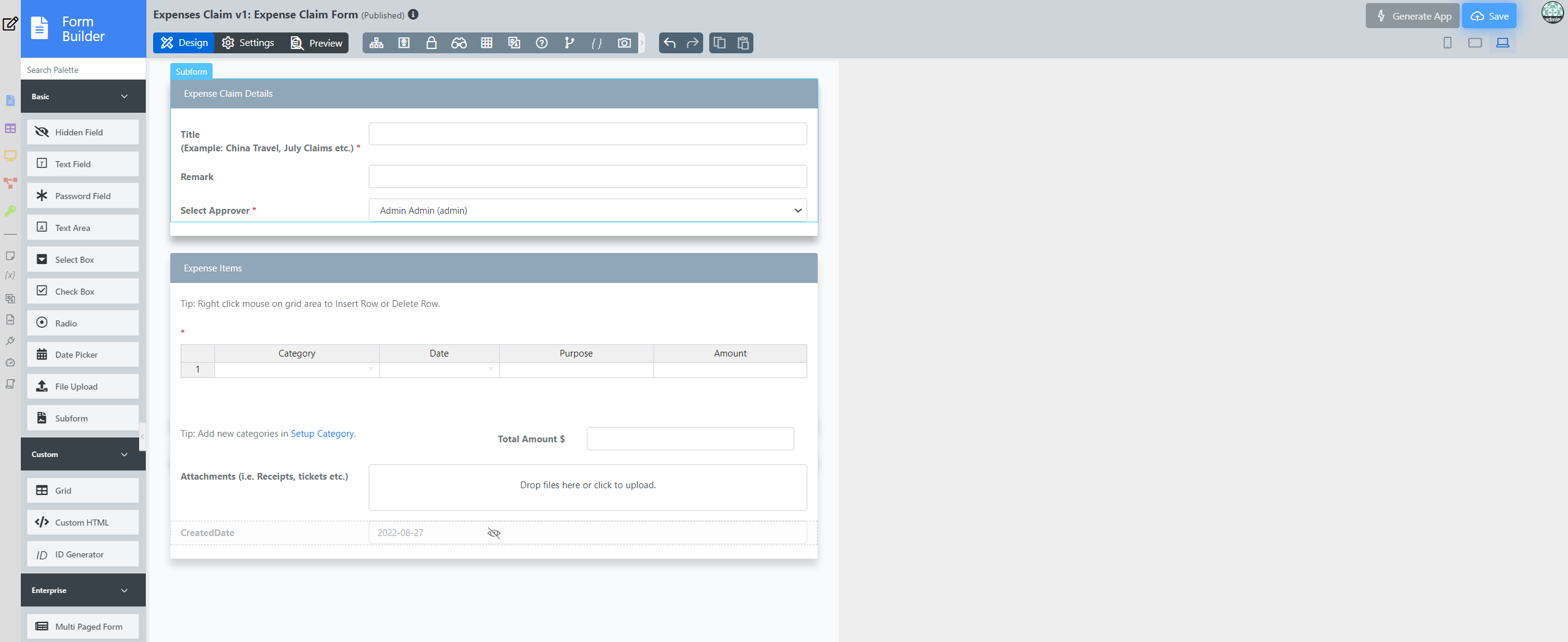Click the admin user avatar
Viewport: 1568px width, 642px height.
(1553, 13)
